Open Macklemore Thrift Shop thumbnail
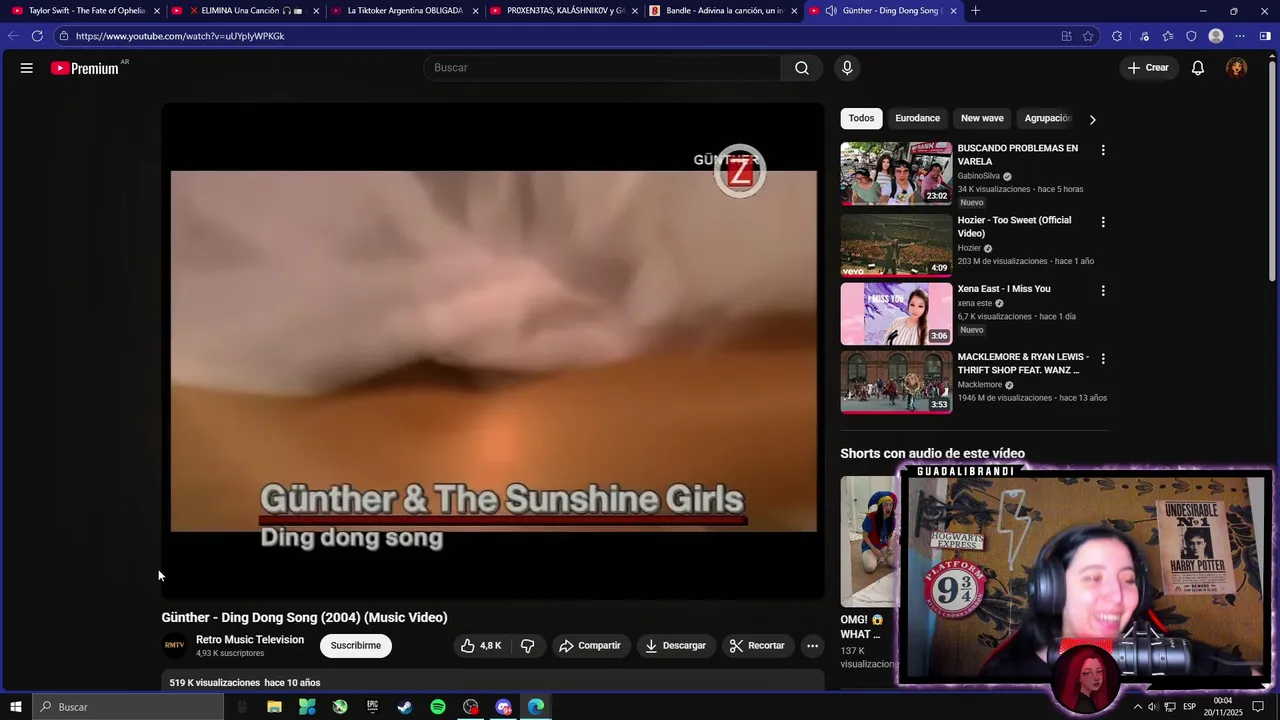This screenshot has height=720, width=1280. [896, 382]
